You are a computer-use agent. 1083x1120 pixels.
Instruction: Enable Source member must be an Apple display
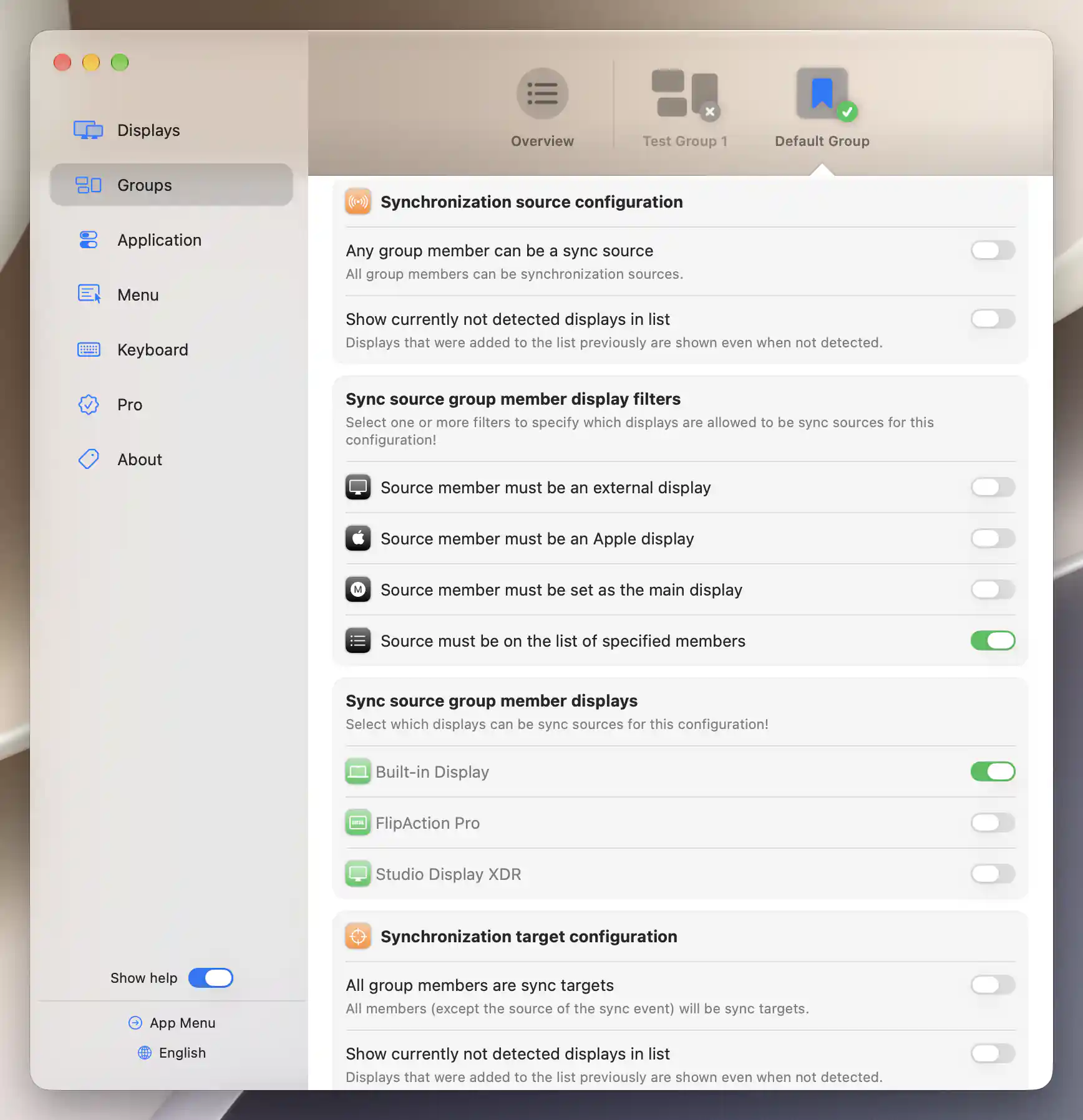(x=993, y=539)
